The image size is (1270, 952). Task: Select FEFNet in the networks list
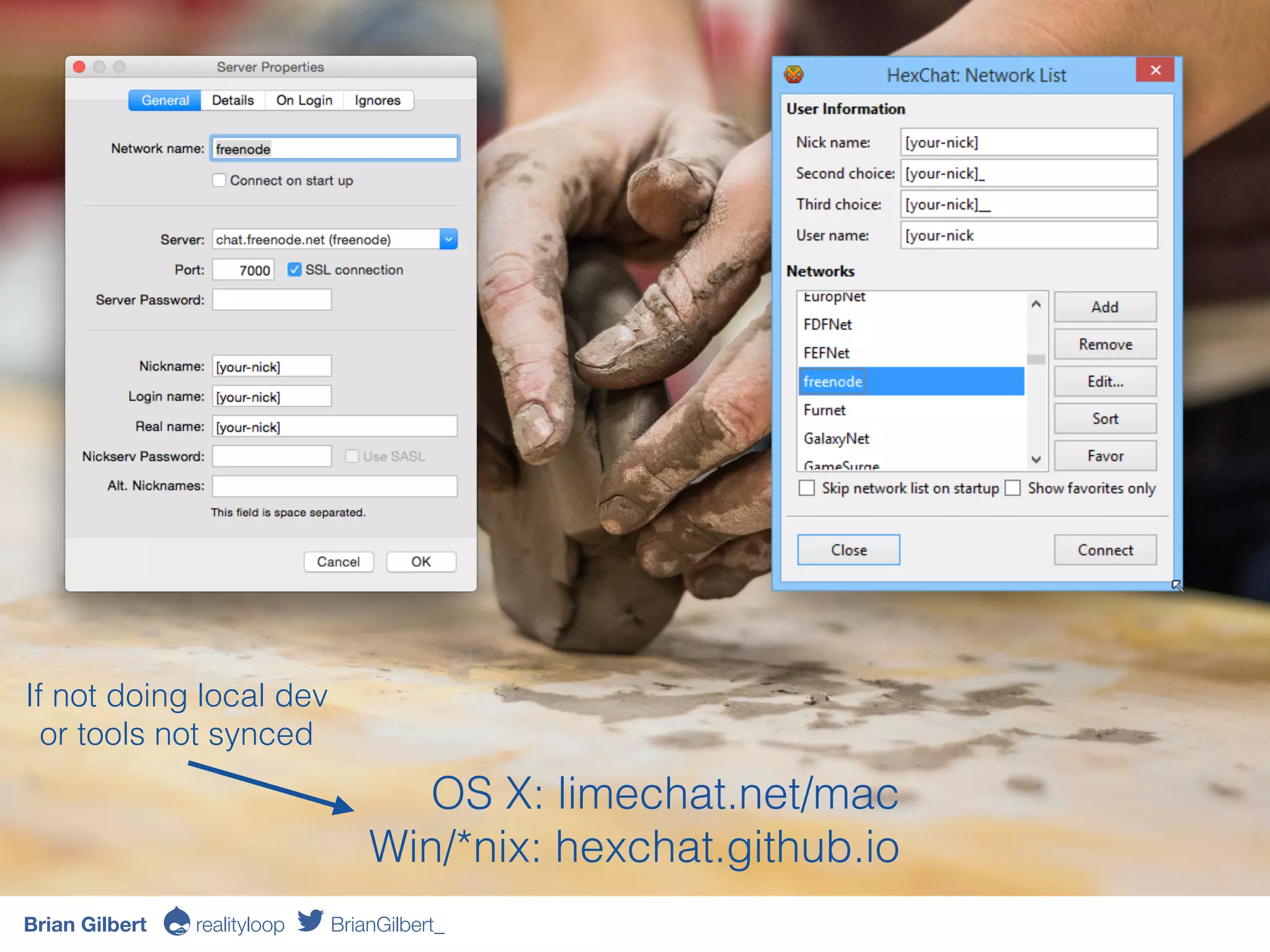click(911, 353)
